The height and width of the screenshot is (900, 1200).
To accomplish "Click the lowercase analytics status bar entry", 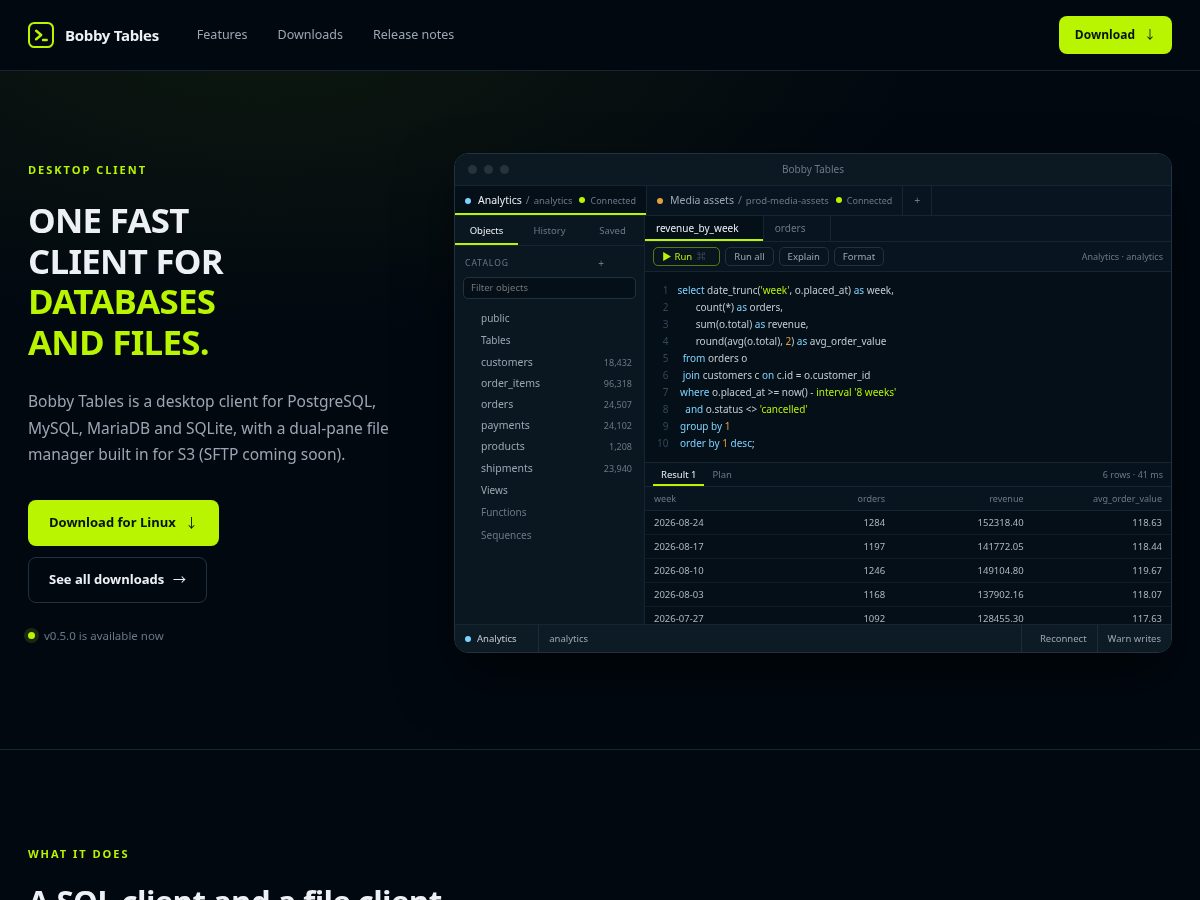I will pyautogui.click(x=569, y=638).
